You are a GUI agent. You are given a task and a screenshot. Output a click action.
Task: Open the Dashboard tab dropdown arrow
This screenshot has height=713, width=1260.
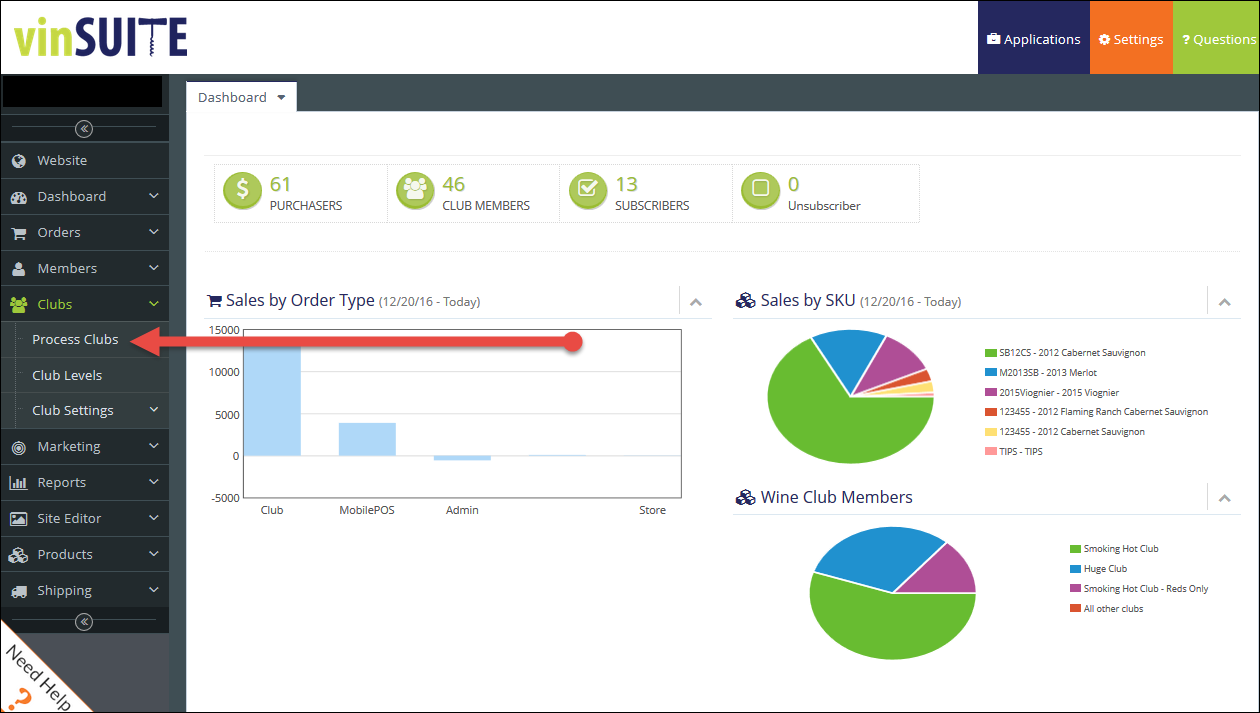[x=281, y=98]
